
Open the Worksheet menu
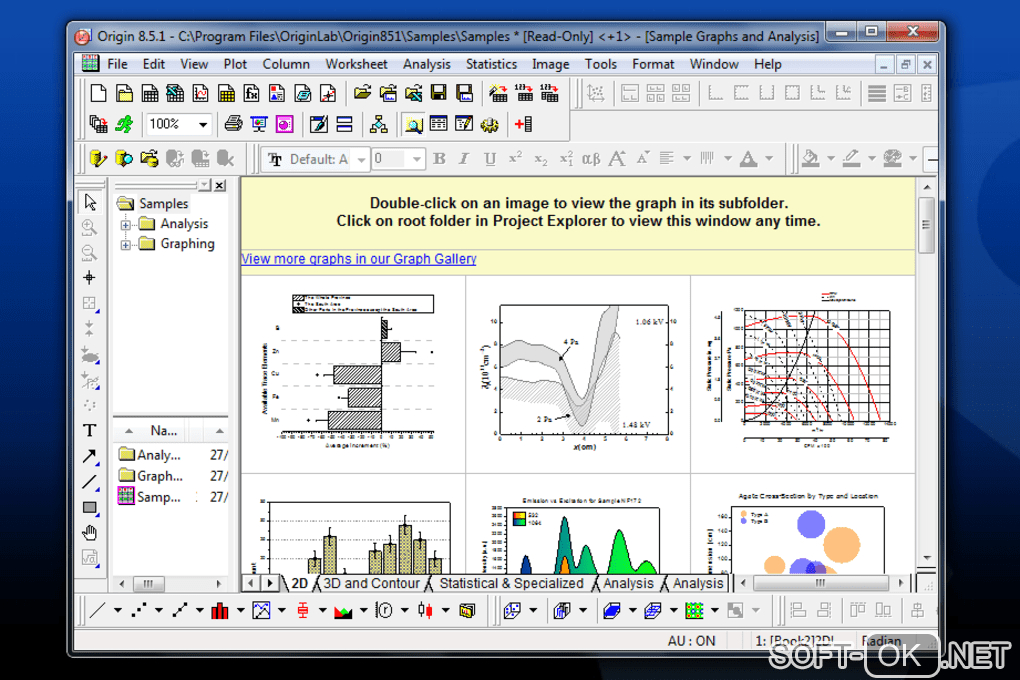356,64
